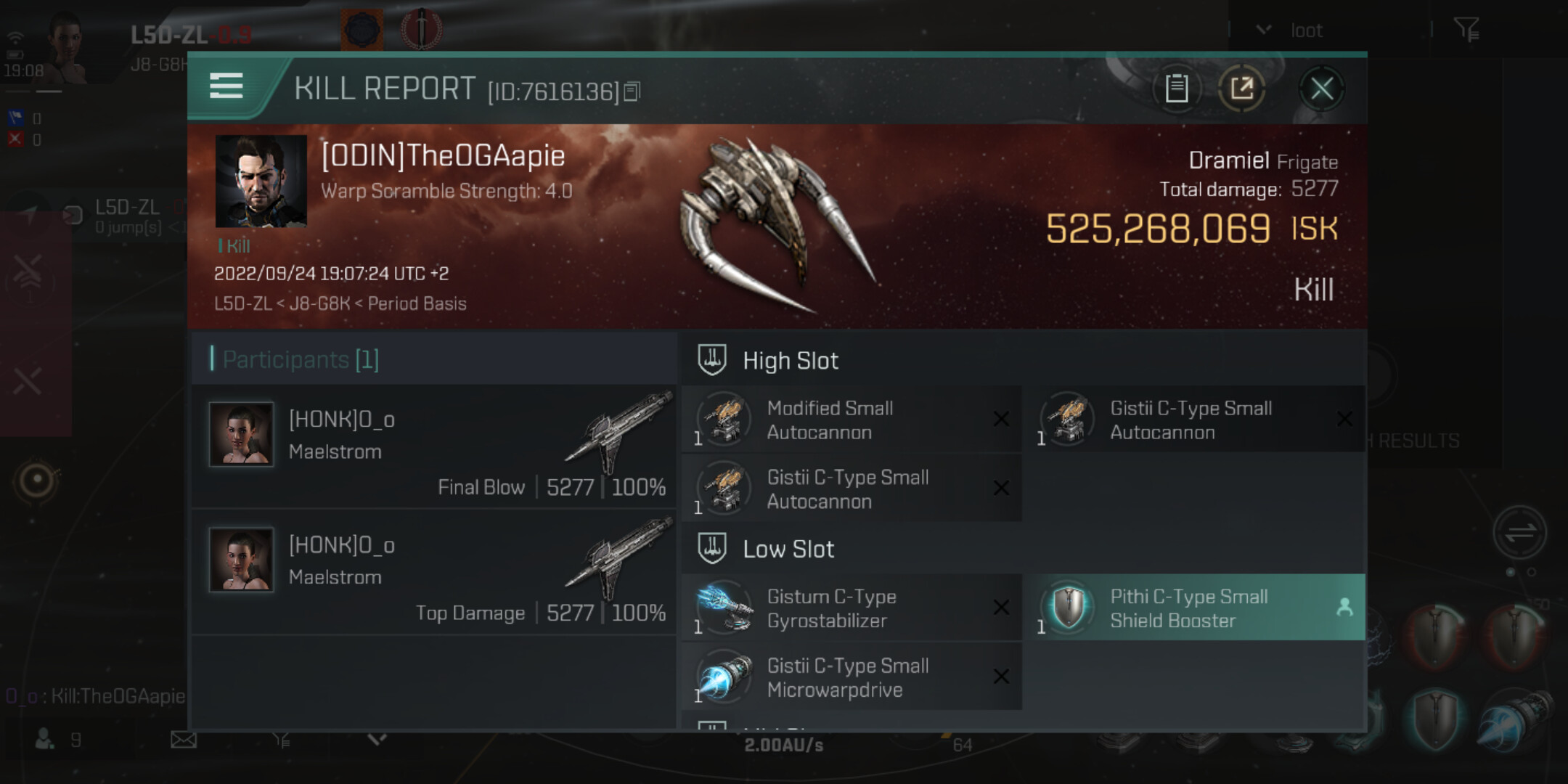Open the clipboard copy fitting icon
The width and height of the screenshot is (1568, 784).
(1176, 89)
